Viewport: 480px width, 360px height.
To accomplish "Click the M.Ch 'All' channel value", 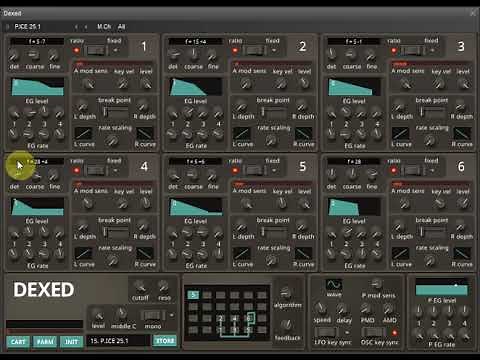I will point(121,26).
